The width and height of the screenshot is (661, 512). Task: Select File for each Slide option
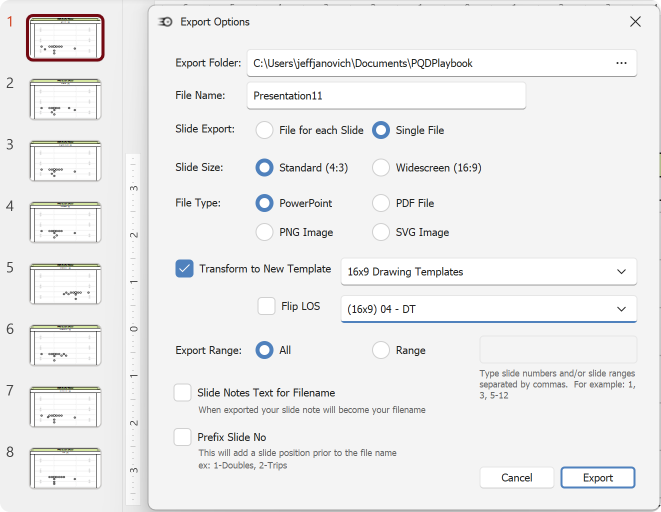(265, 130)
